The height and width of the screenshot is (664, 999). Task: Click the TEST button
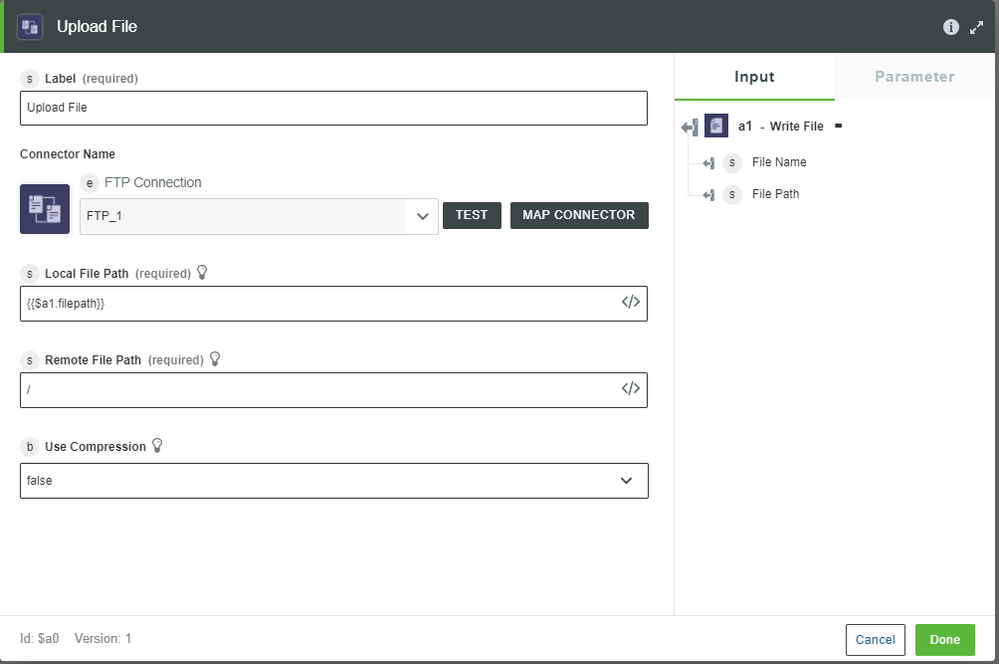click(x=471, y=215)
